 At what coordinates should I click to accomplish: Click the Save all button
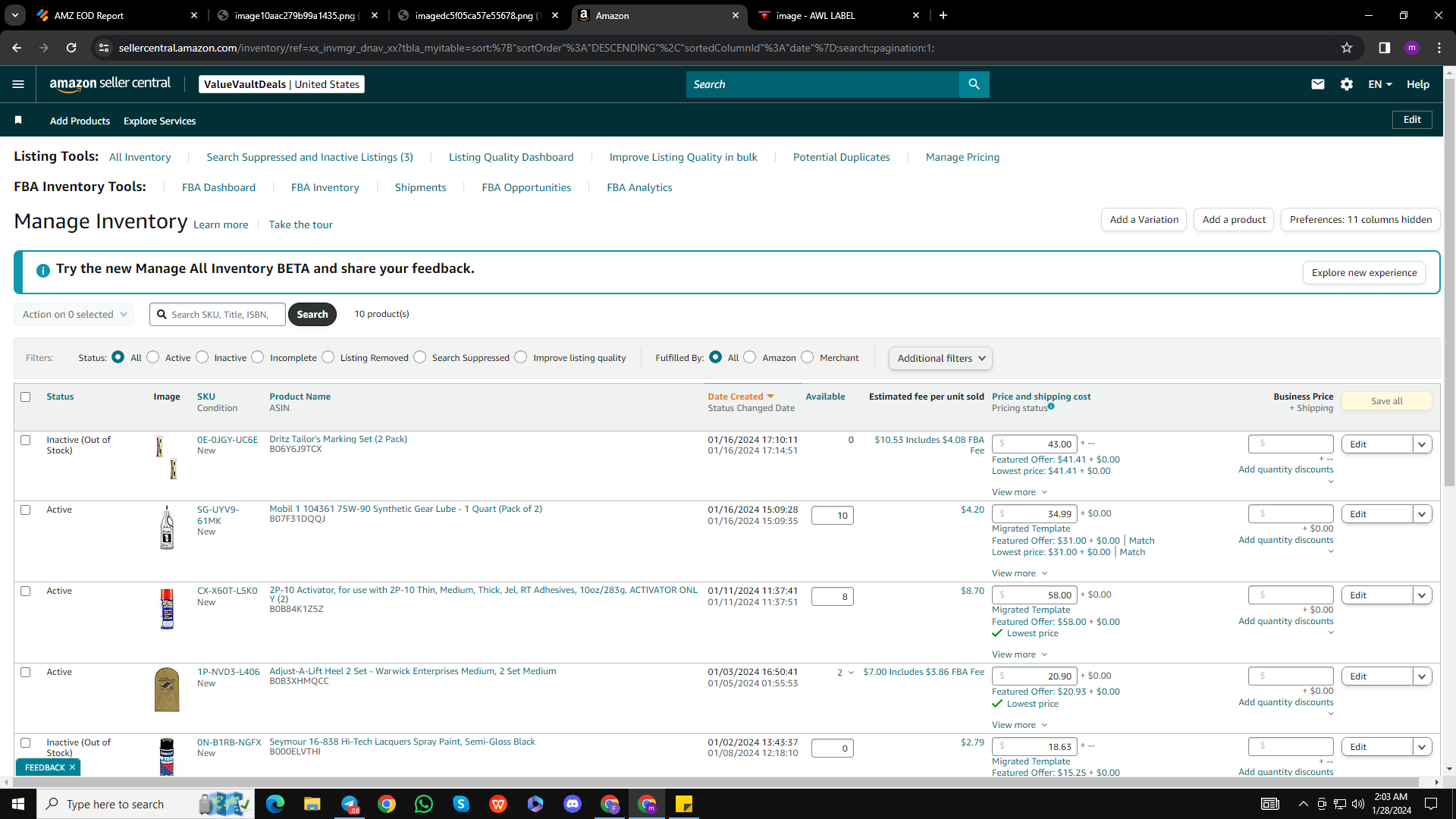[1386, 401]
